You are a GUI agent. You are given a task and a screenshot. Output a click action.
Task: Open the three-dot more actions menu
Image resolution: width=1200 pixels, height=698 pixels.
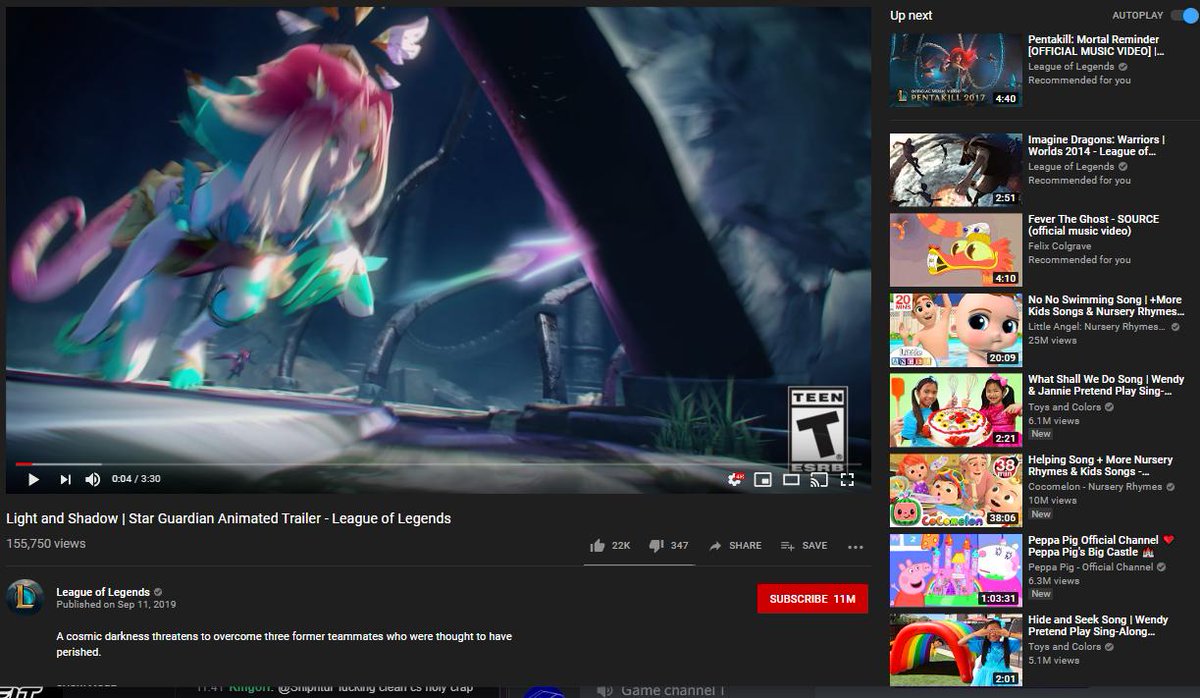coord(855,547)
